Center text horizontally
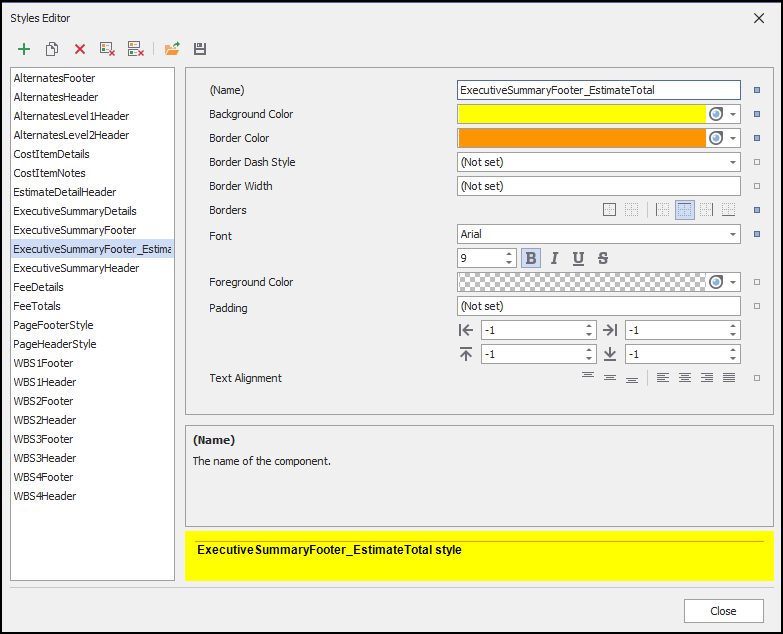The width and height of the screenshot is (783, 634). click(685, 377)
